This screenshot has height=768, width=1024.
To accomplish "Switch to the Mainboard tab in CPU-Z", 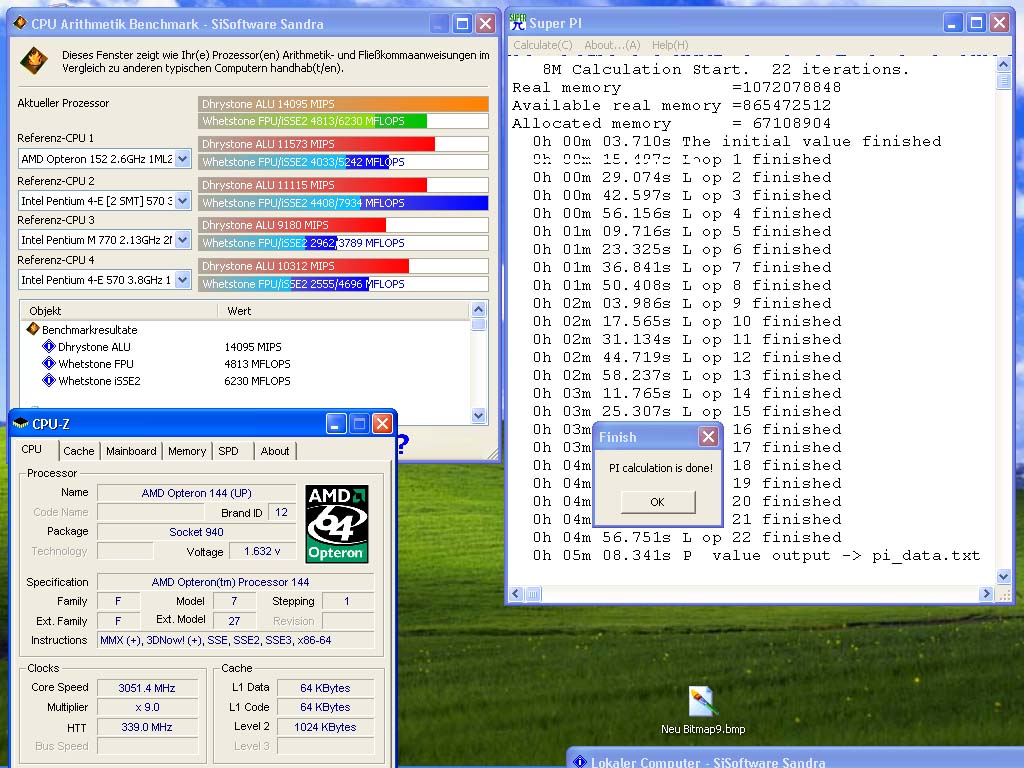I will [x=131, y=451].
